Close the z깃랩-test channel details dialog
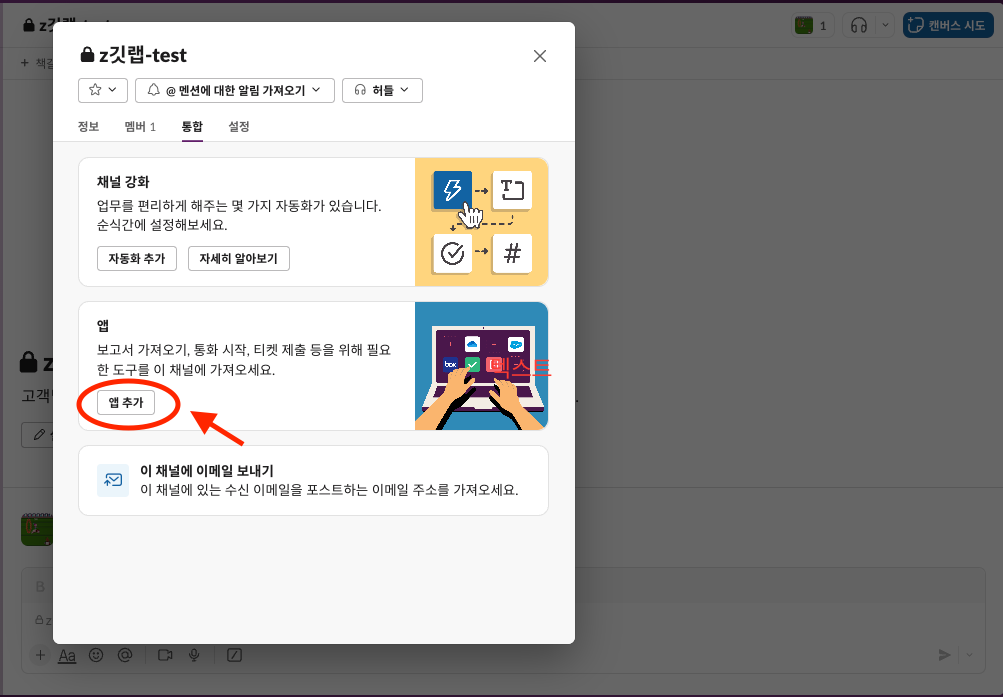This screenshot has height=697, width=1003. pyautogui.click(x=540, y=56)
